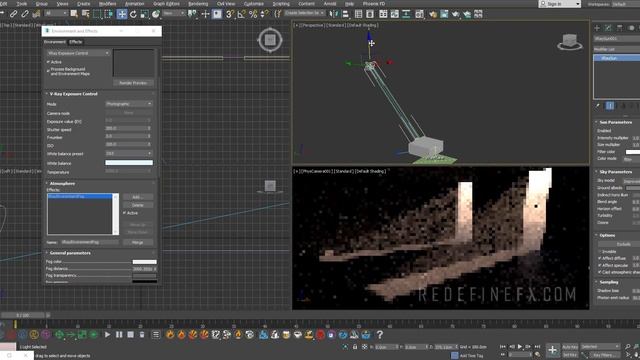Select the Move tool in main toolbar
The width and height of the screenshot is (640, 360).
tap(122, 14)
